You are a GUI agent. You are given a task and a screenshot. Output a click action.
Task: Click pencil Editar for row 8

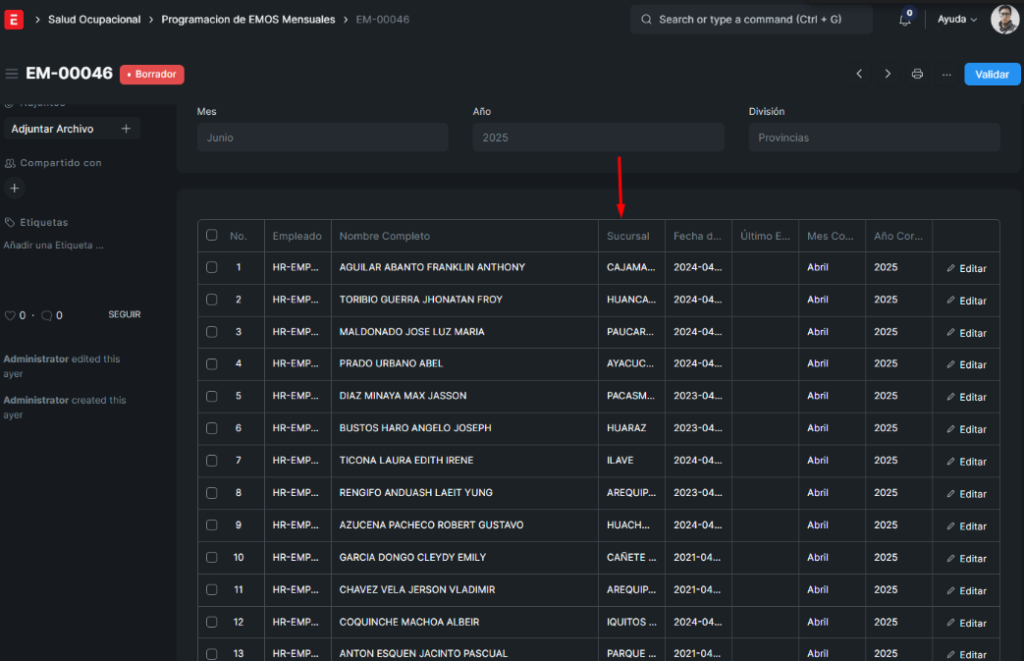(x=966, y=494)
